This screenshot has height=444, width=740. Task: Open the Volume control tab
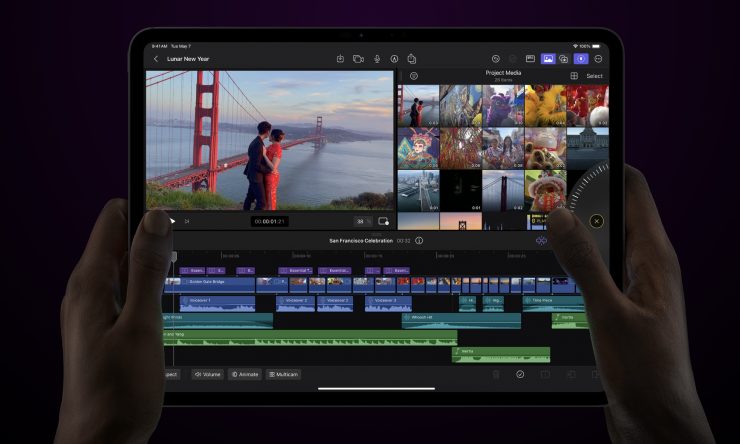coord(207,374)
